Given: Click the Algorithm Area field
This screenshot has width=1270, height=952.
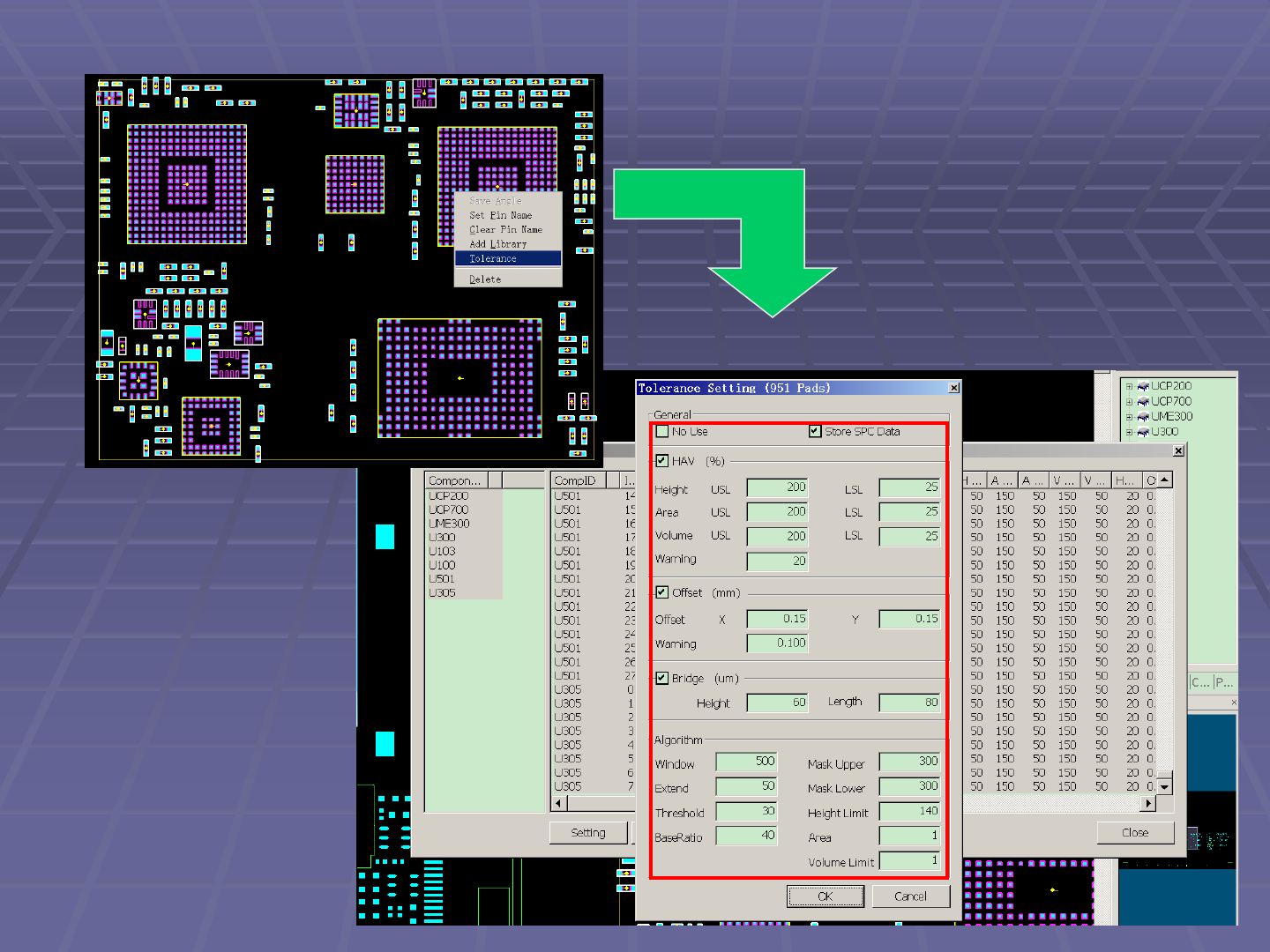Looking at the screenshot, I should point(910,836).
